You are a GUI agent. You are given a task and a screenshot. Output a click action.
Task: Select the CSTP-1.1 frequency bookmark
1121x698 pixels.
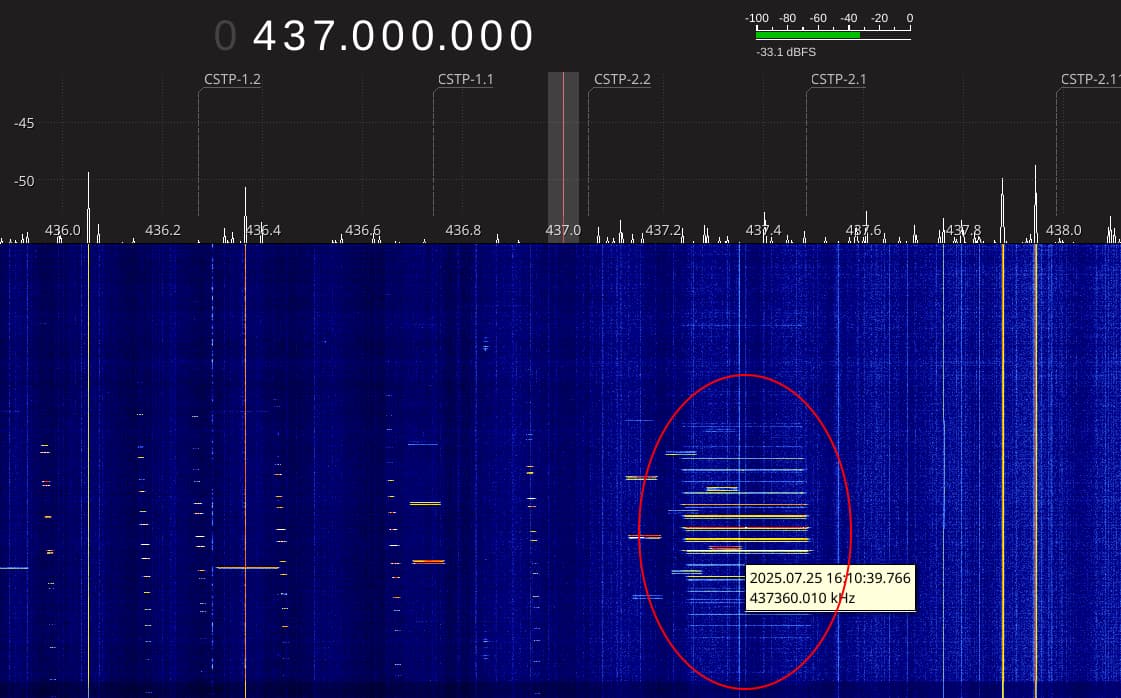coord(465,79)
